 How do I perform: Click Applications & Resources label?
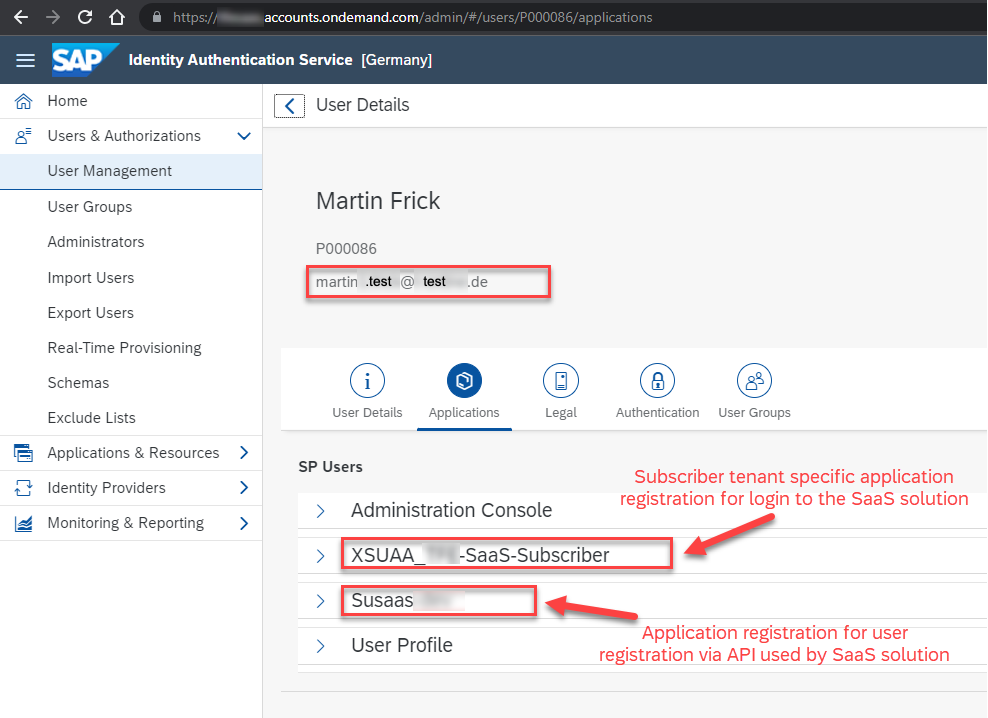point(134,453)
